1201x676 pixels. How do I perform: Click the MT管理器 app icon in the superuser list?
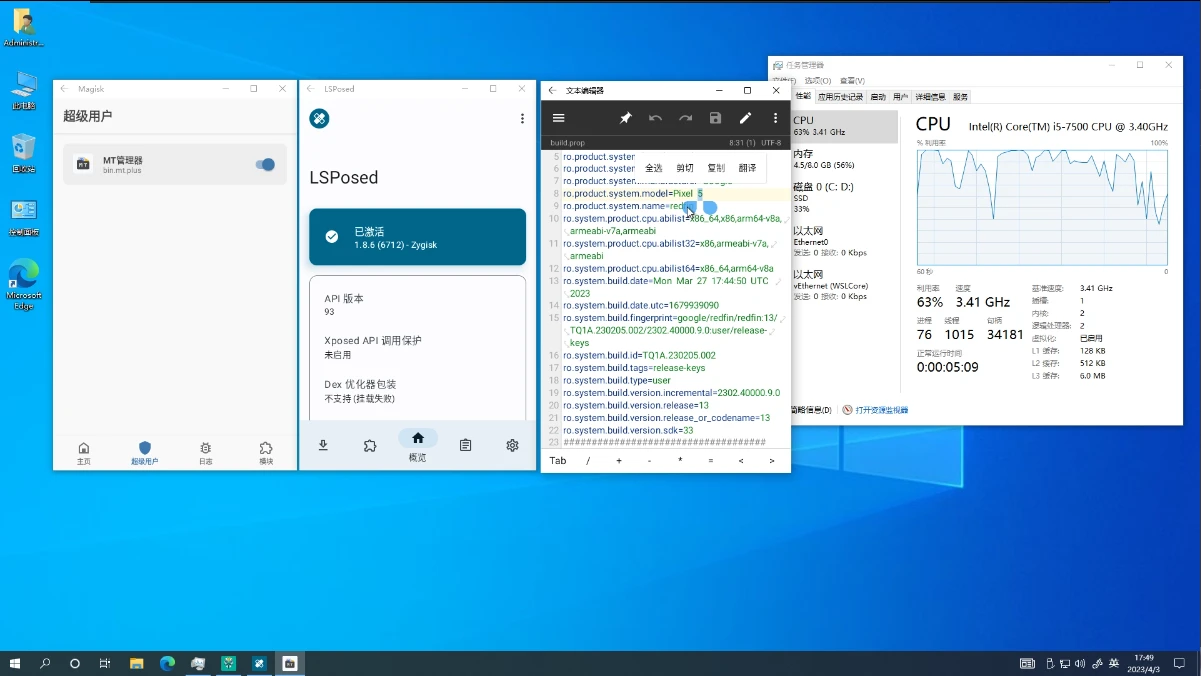click(x=84, y=164)
